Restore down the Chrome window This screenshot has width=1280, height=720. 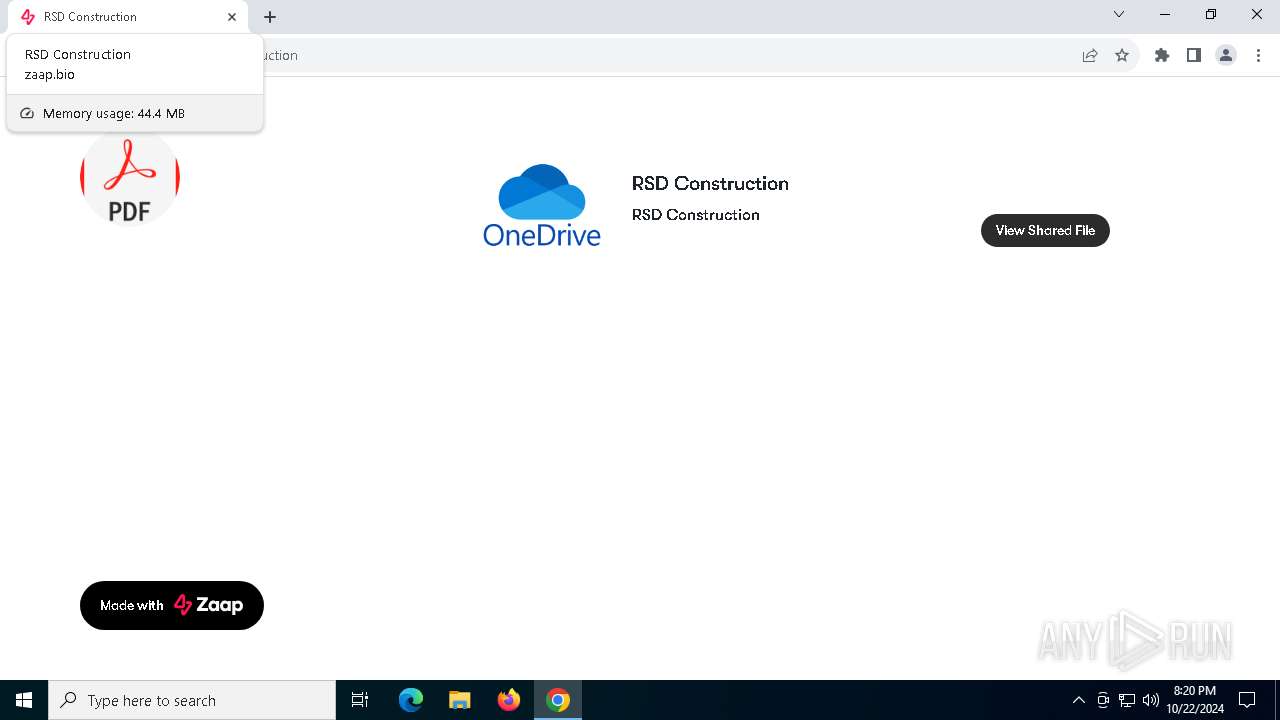point(1211,14)
